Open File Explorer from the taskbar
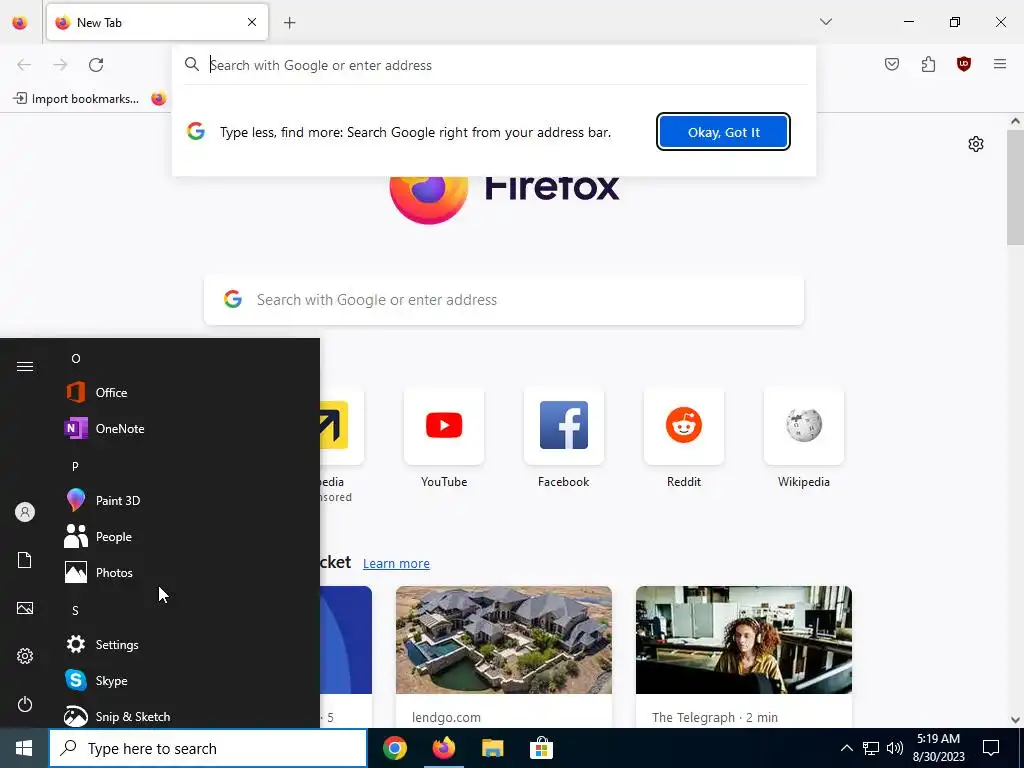 492,748
